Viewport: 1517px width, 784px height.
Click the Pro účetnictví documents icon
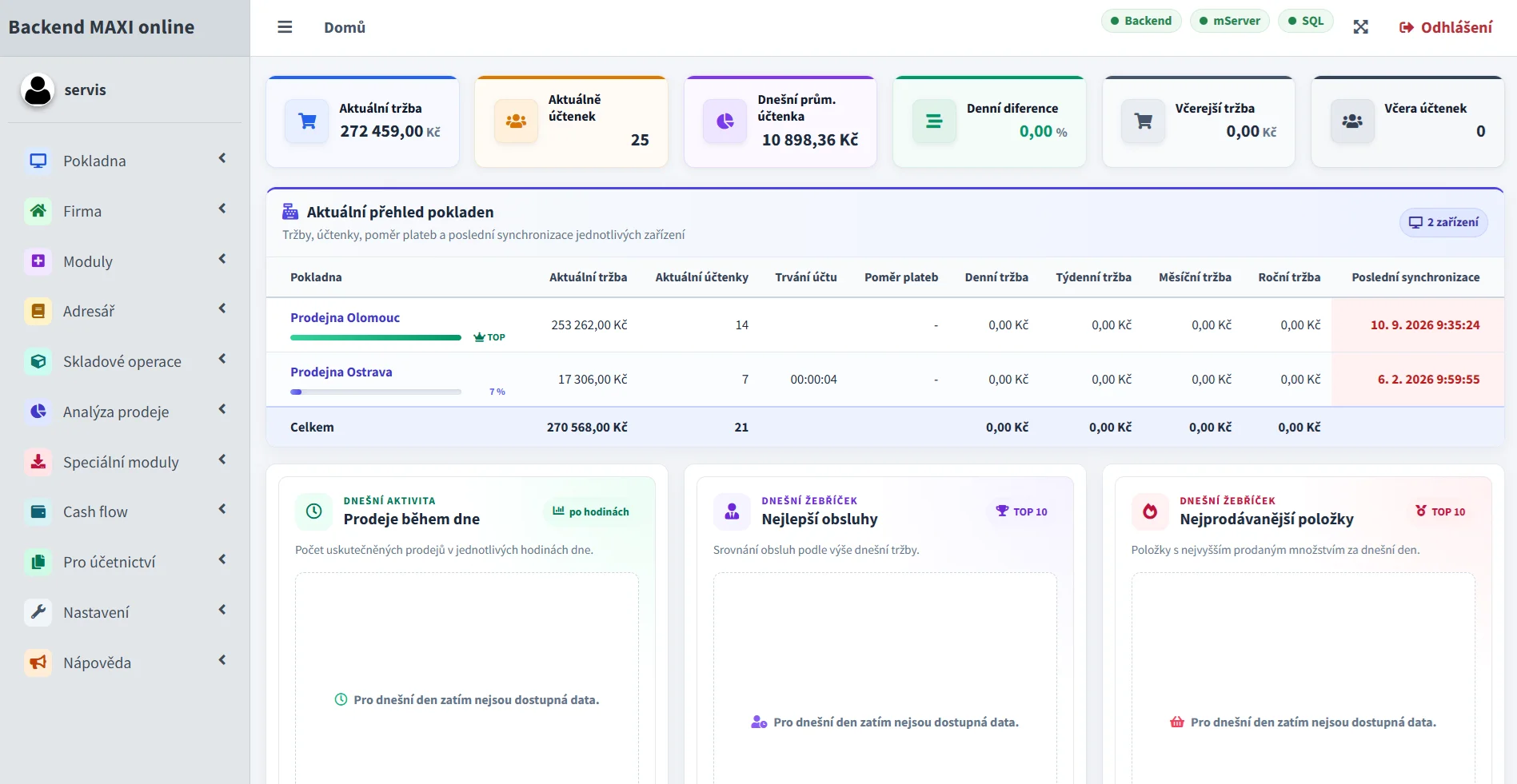click(38, 562)
